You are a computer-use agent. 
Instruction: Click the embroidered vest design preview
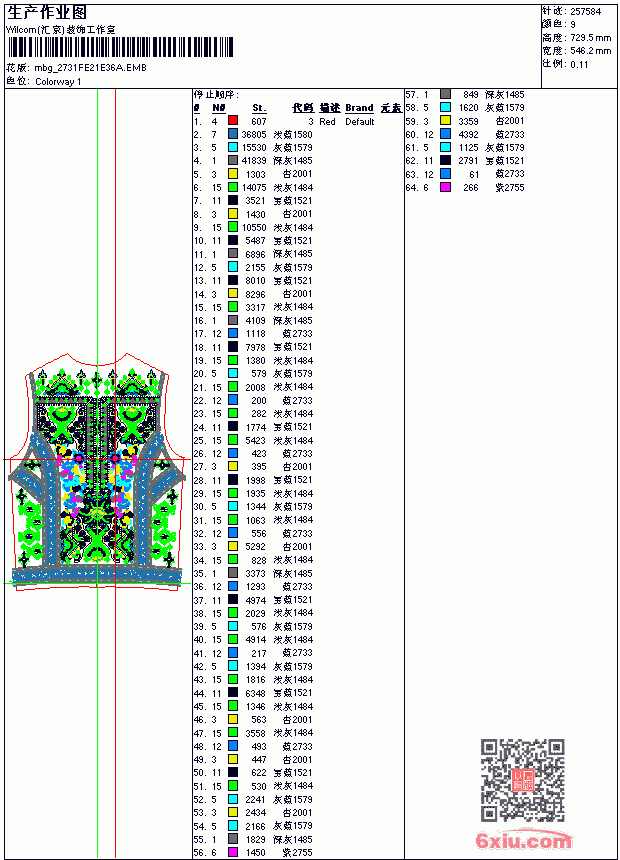(97, 472)
